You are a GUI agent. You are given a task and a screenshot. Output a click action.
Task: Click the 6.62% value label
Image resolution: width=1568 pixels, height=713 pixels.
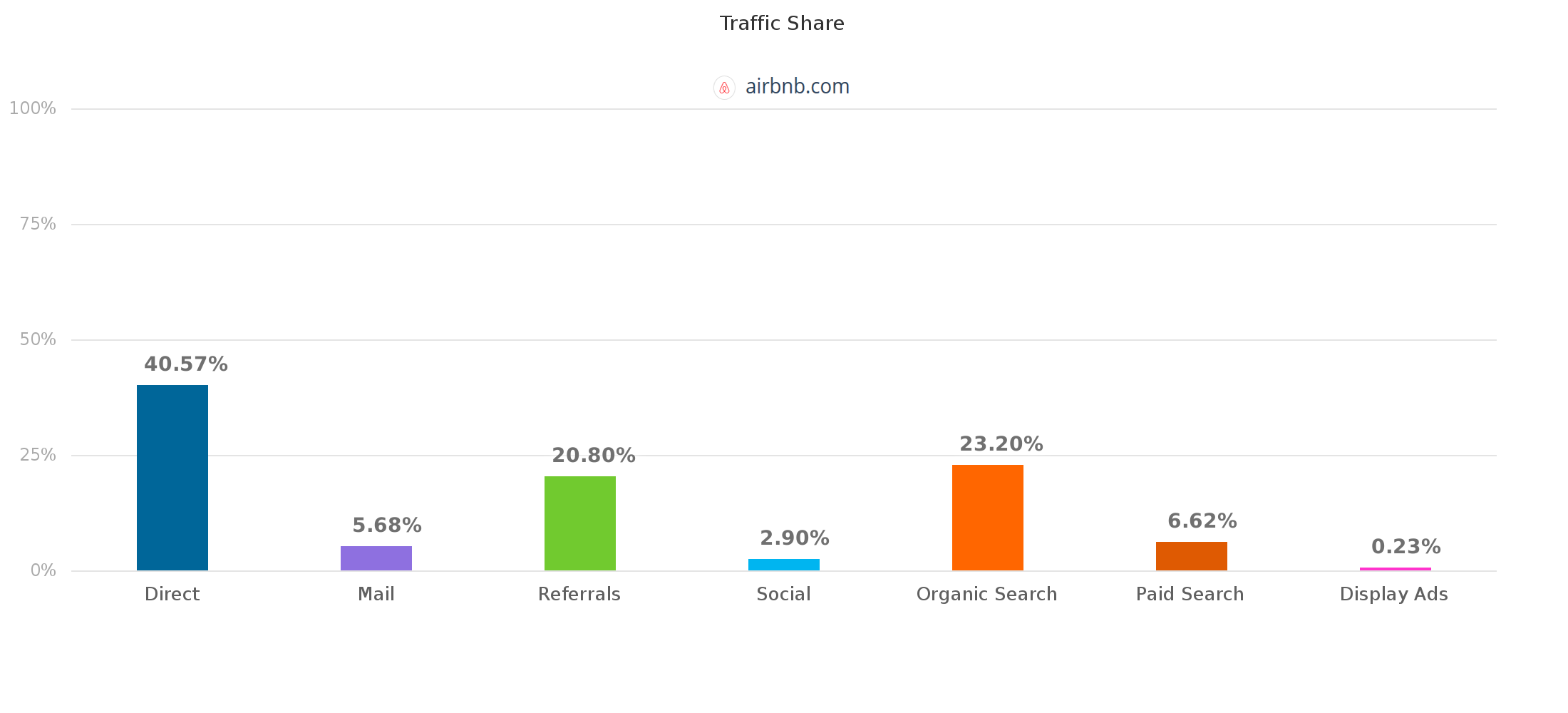(x=1202, y=521)
